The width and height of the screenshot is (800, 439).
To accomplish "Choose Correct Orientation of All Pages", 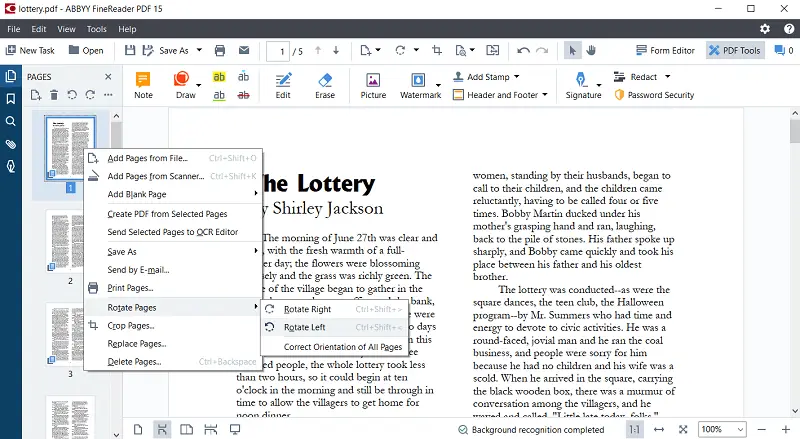I will click(334, 347).
